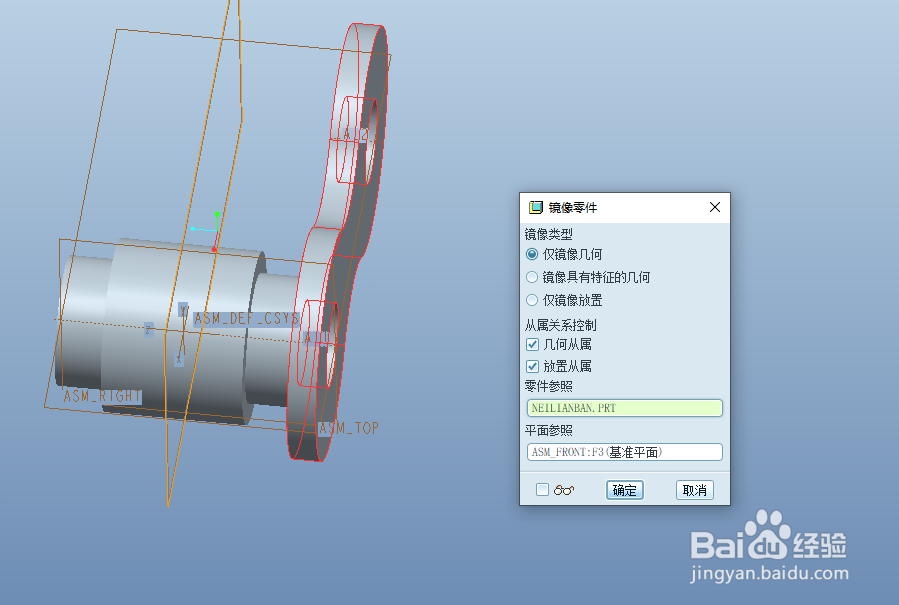
Task: Click the 零件参照 field NEILIANBAN.PRT
Action: pos(624,408)
